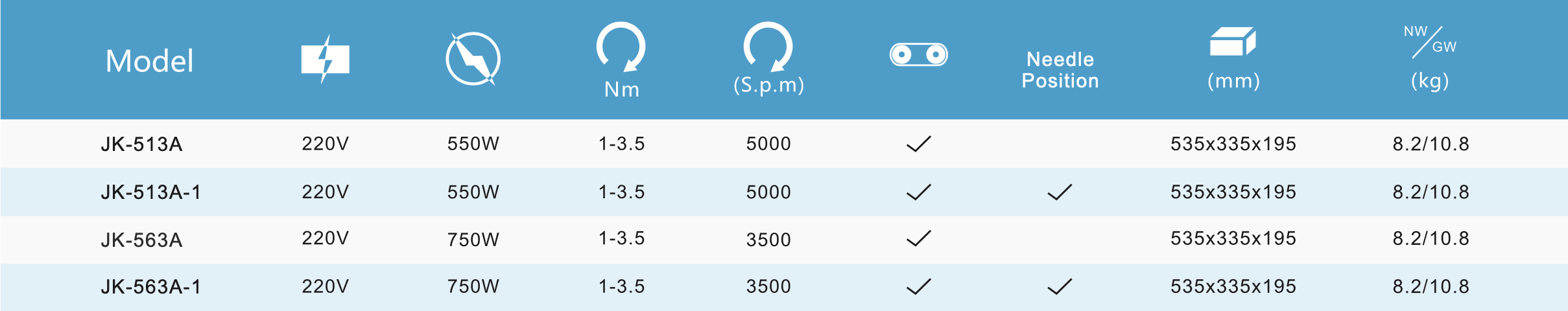Click the voltage lightning bolt icon
This screenshot has height=311, width=1568.
[x=326, y=59]
